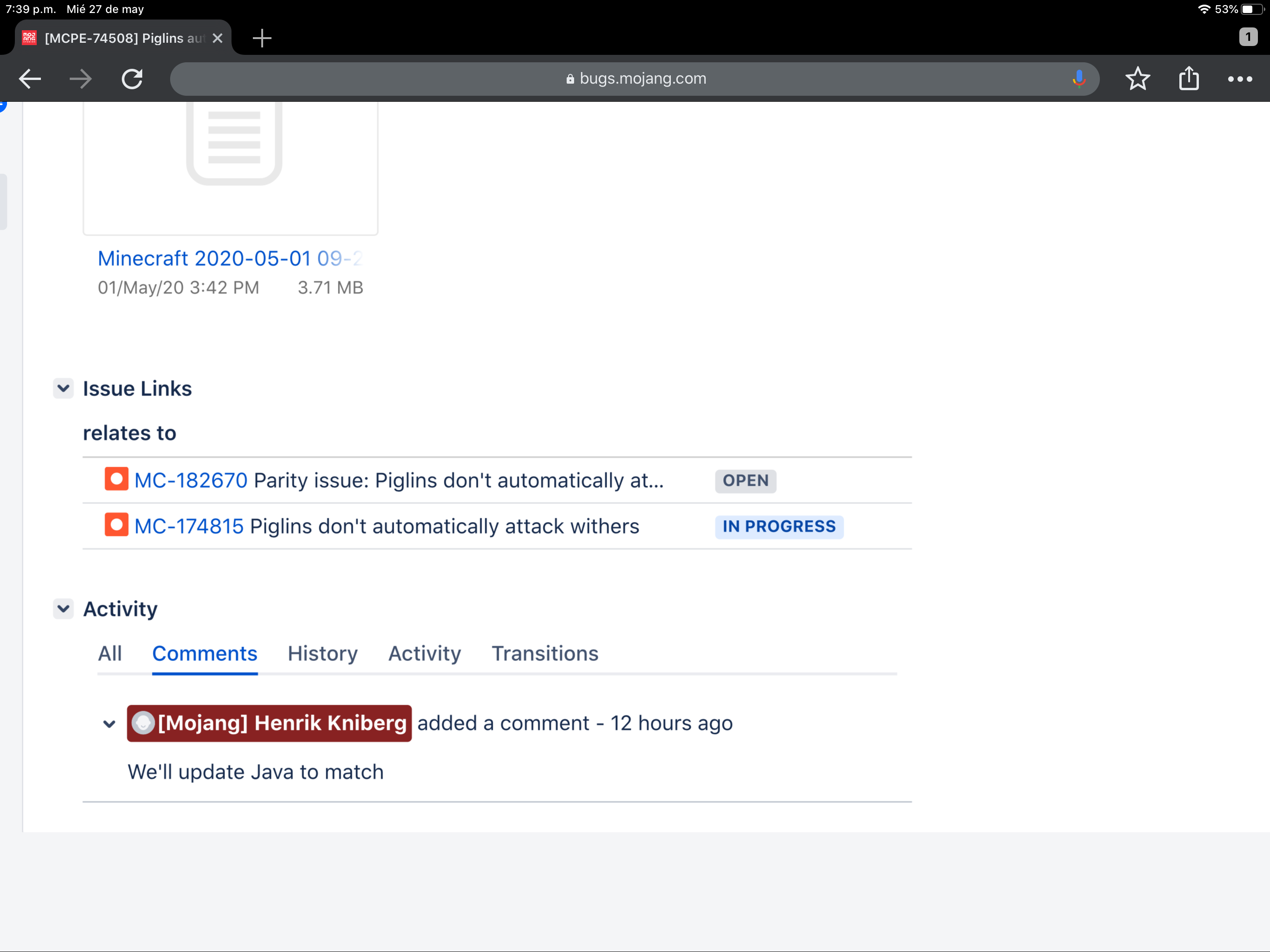
Task: Open a new tab with plus icon
Action: point(262,39)
